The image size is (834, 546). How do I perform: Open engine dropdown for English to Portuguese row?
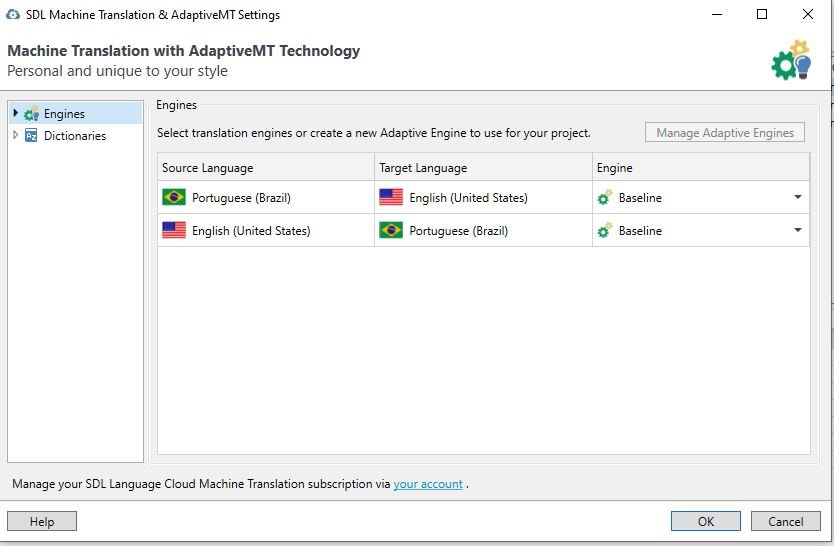[798, 230]
